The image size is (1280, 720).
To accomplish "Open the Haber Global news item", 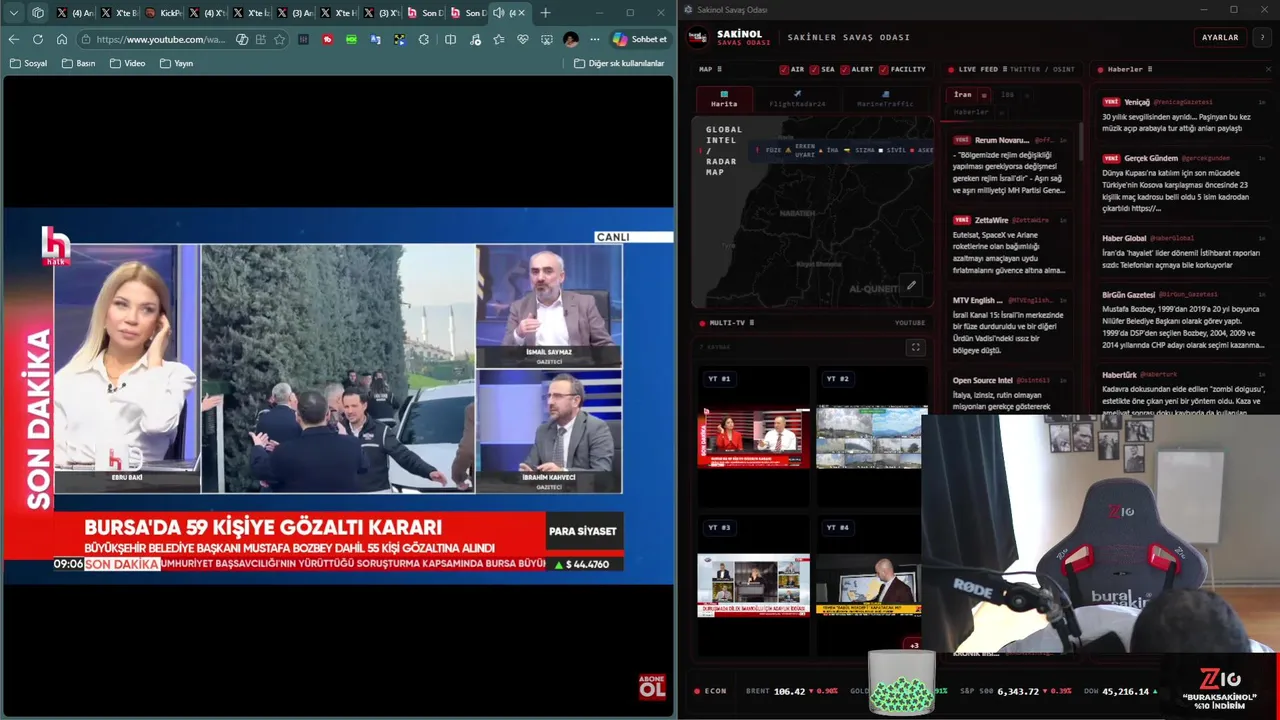I will (x=1183, y=252).
